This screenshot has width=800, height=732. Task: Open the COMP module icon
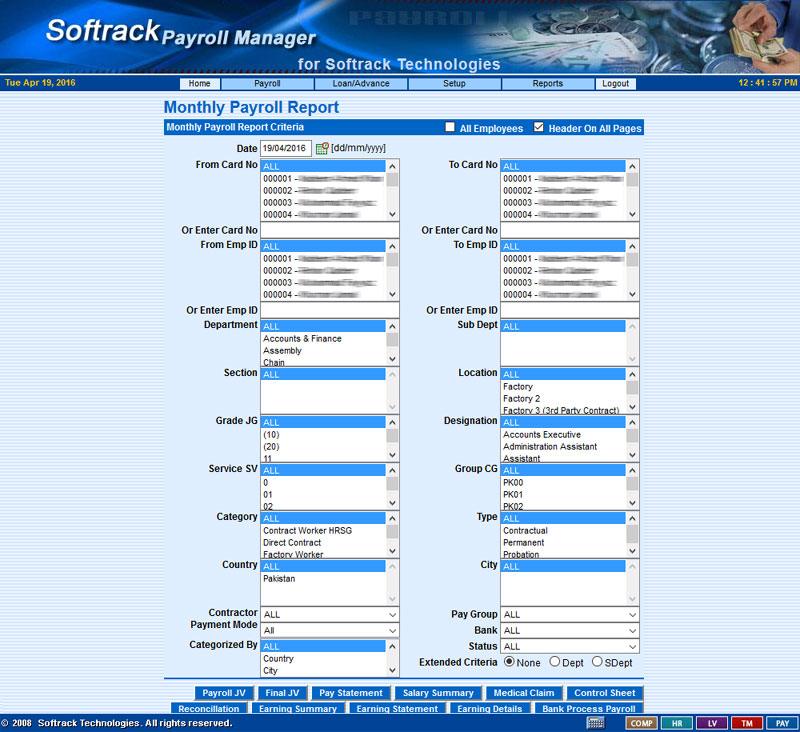641,723
